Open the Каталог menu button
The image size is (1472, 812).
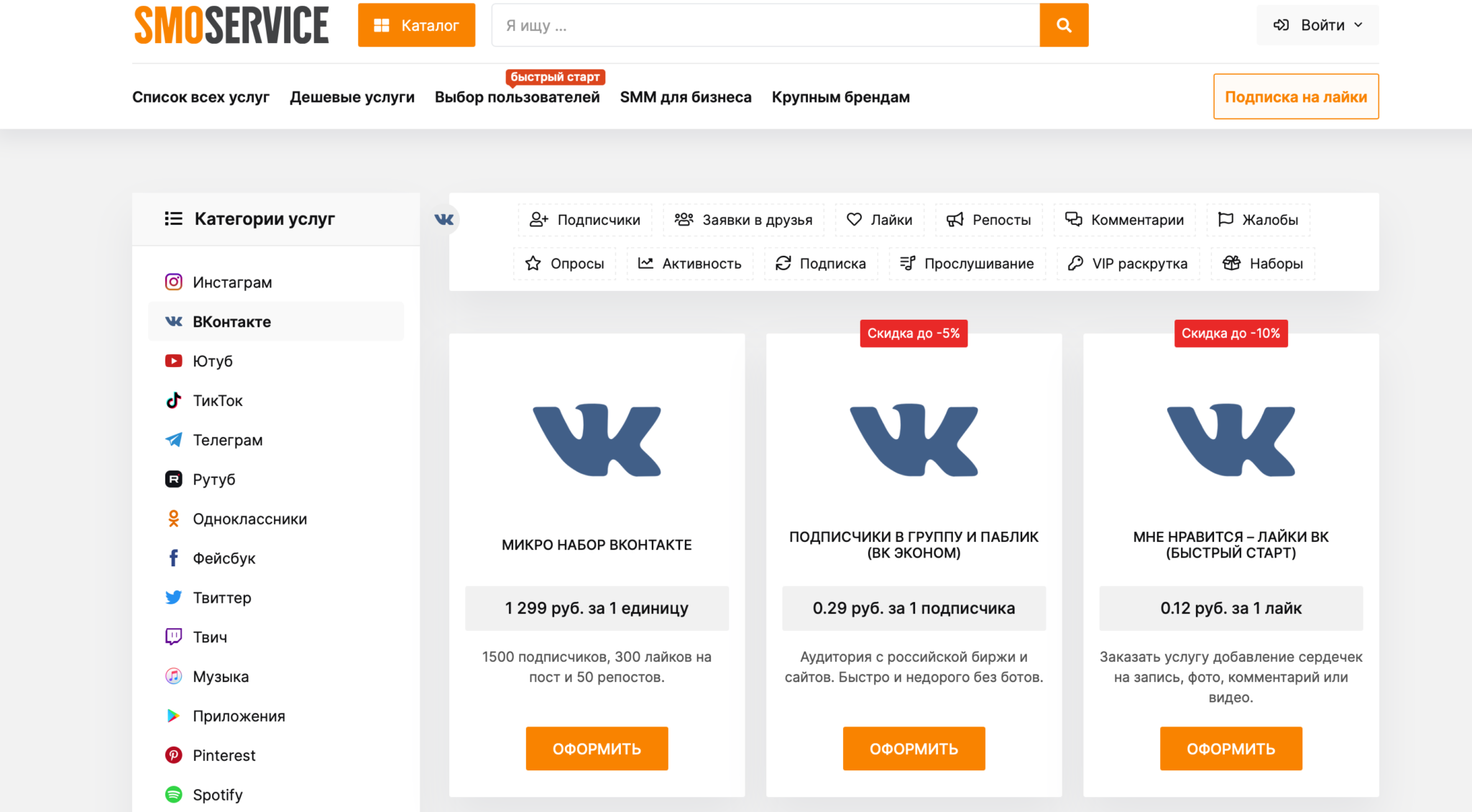417,25
